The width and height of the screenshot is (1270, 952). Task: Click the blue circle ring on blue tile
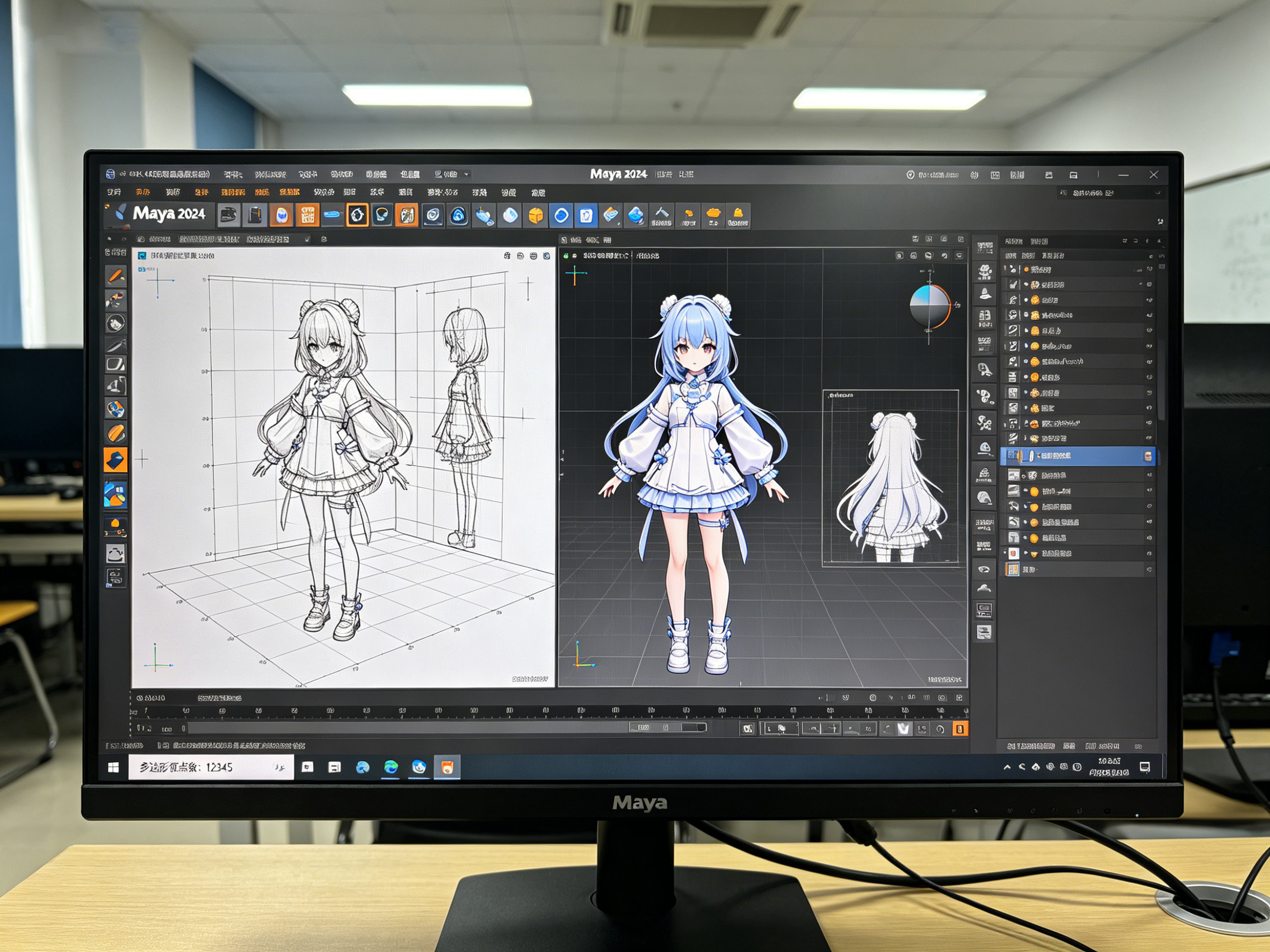pyautogui.click(x=561, y=216)
